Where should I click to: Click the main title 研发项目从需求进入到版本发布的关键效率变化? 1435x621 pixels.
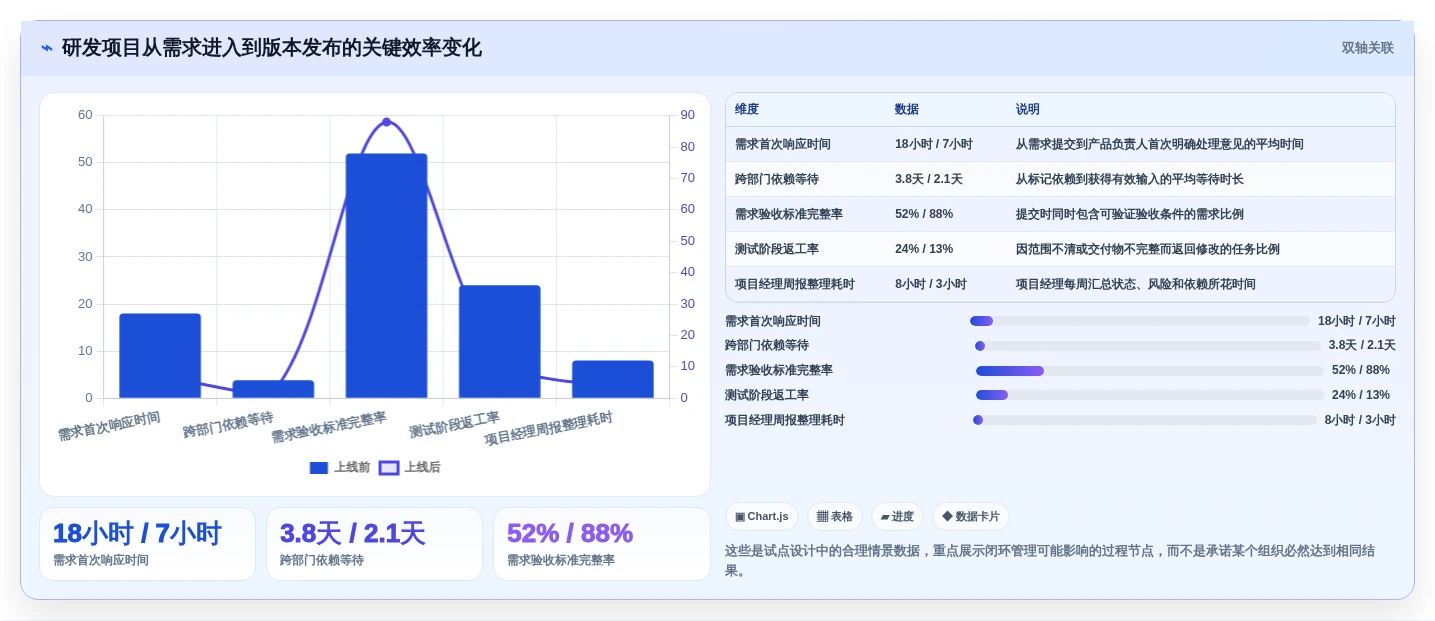point(272,48)
